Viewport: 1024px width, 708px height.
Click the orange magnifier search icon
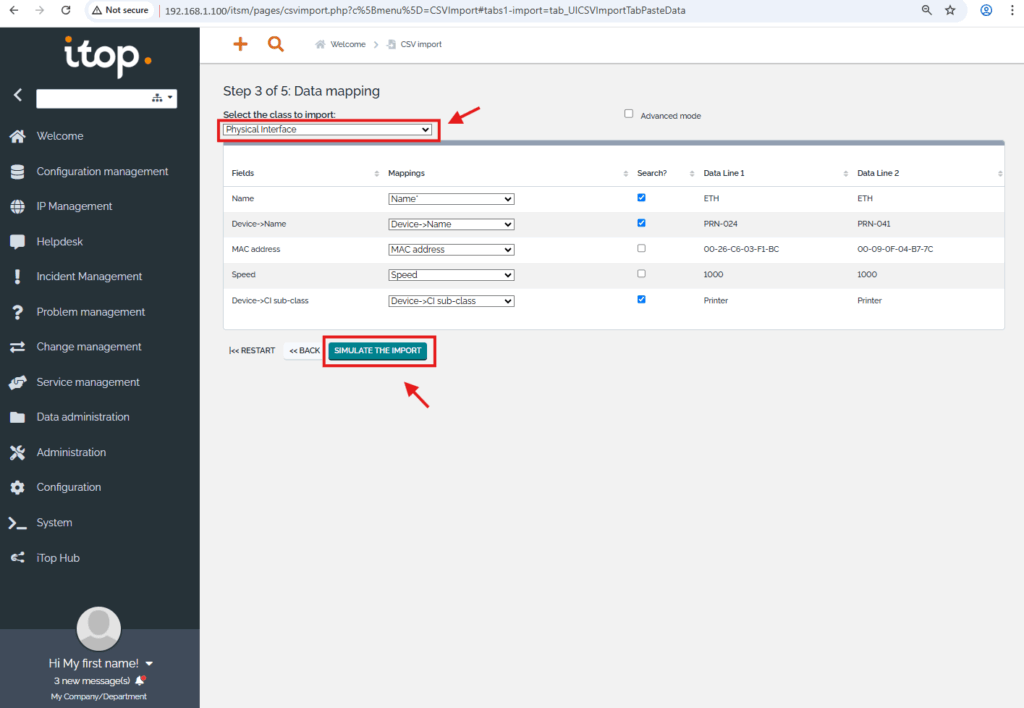[276, 44]
